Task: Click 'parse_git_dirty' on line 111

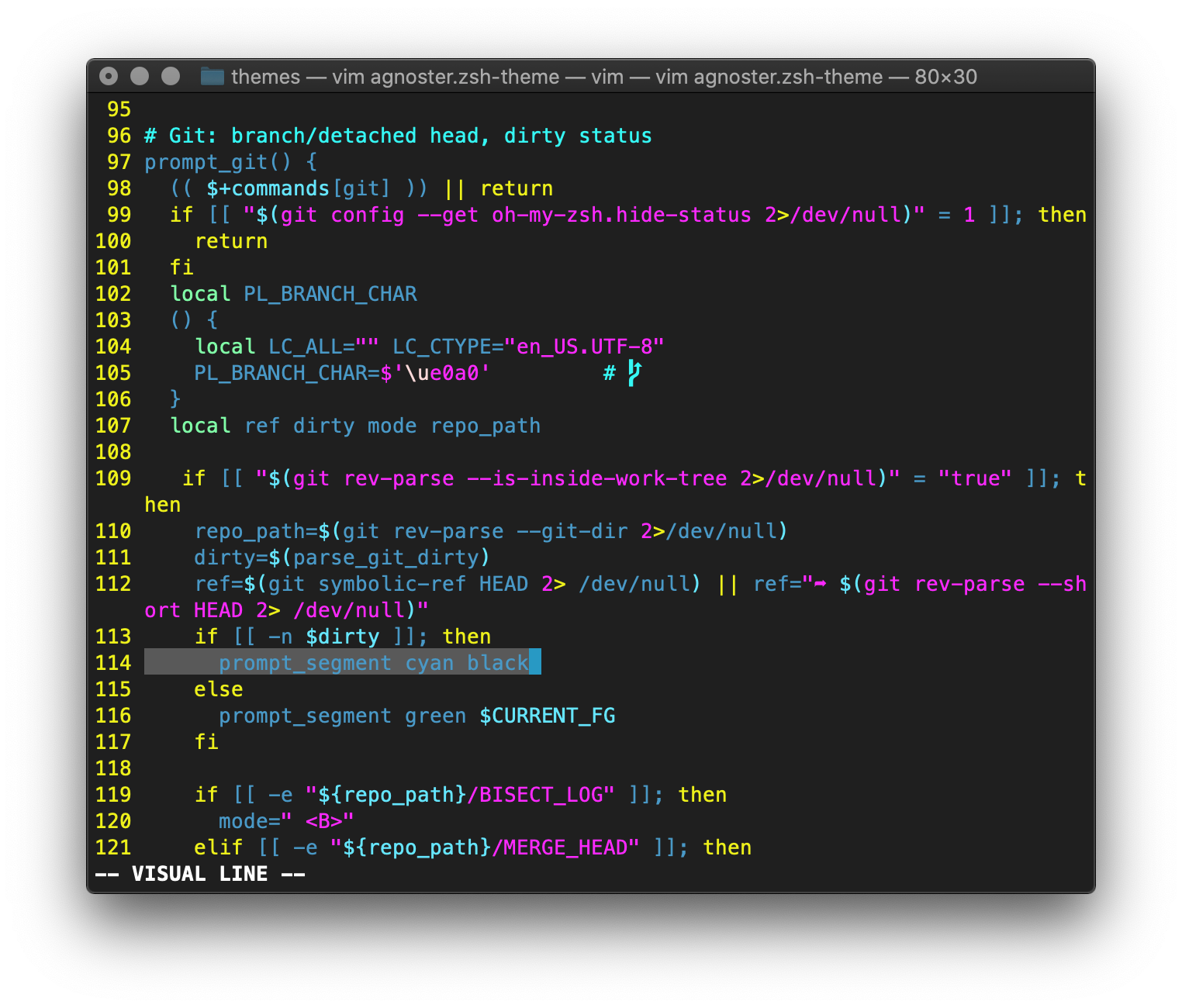Action: [x=385, y=558]
